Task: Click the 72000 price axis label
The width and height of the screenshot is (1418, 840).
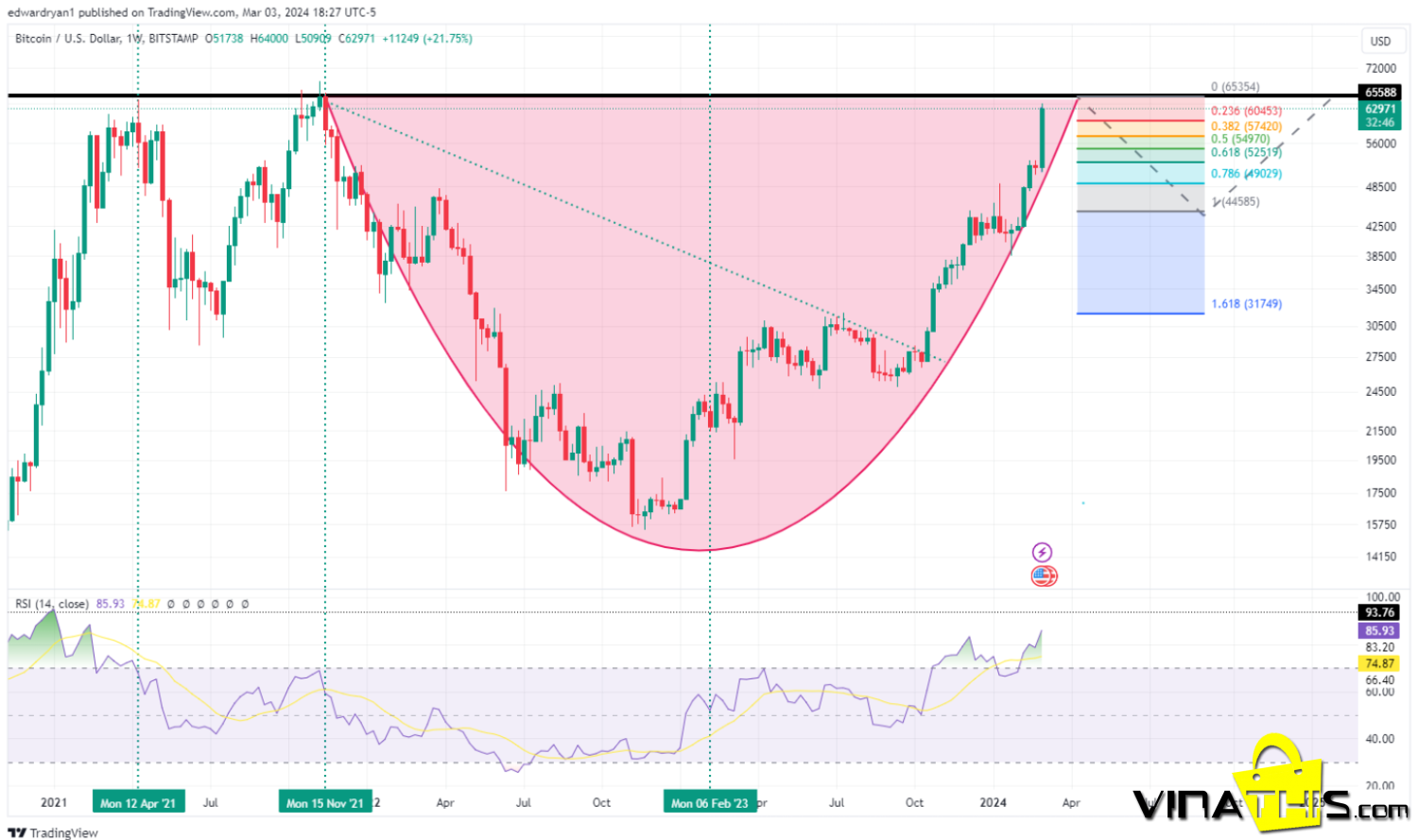Action: (1380, 69)
